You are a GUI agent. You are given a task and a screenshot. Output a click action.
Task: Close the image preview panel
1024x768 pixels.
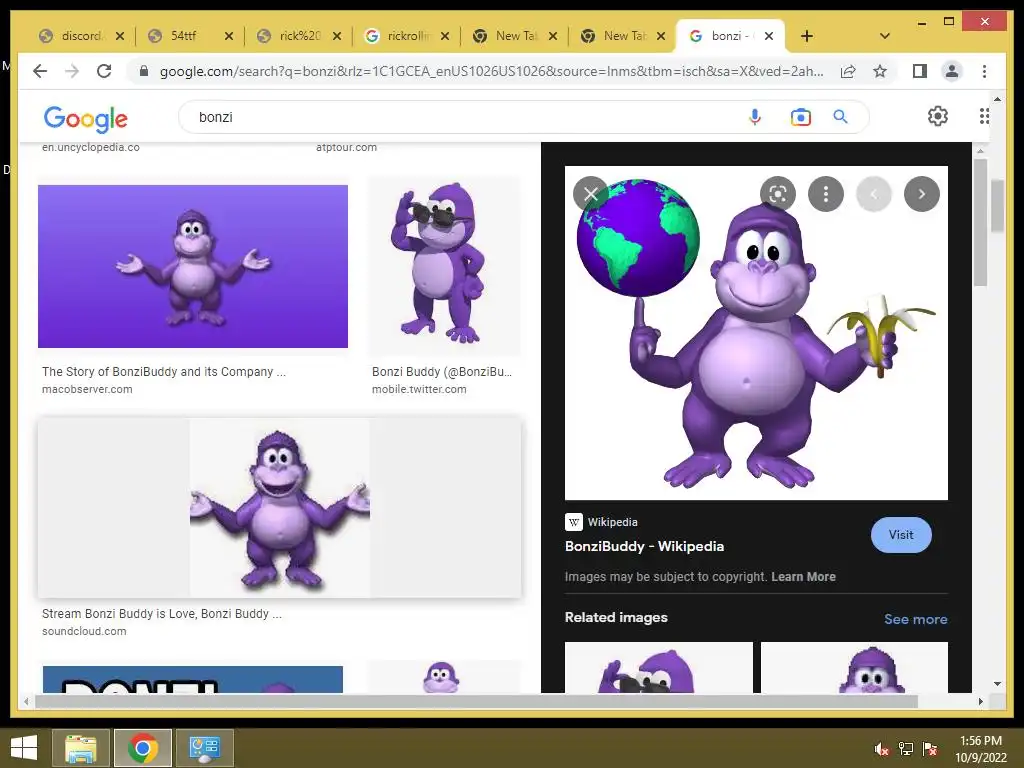(591, 194)
